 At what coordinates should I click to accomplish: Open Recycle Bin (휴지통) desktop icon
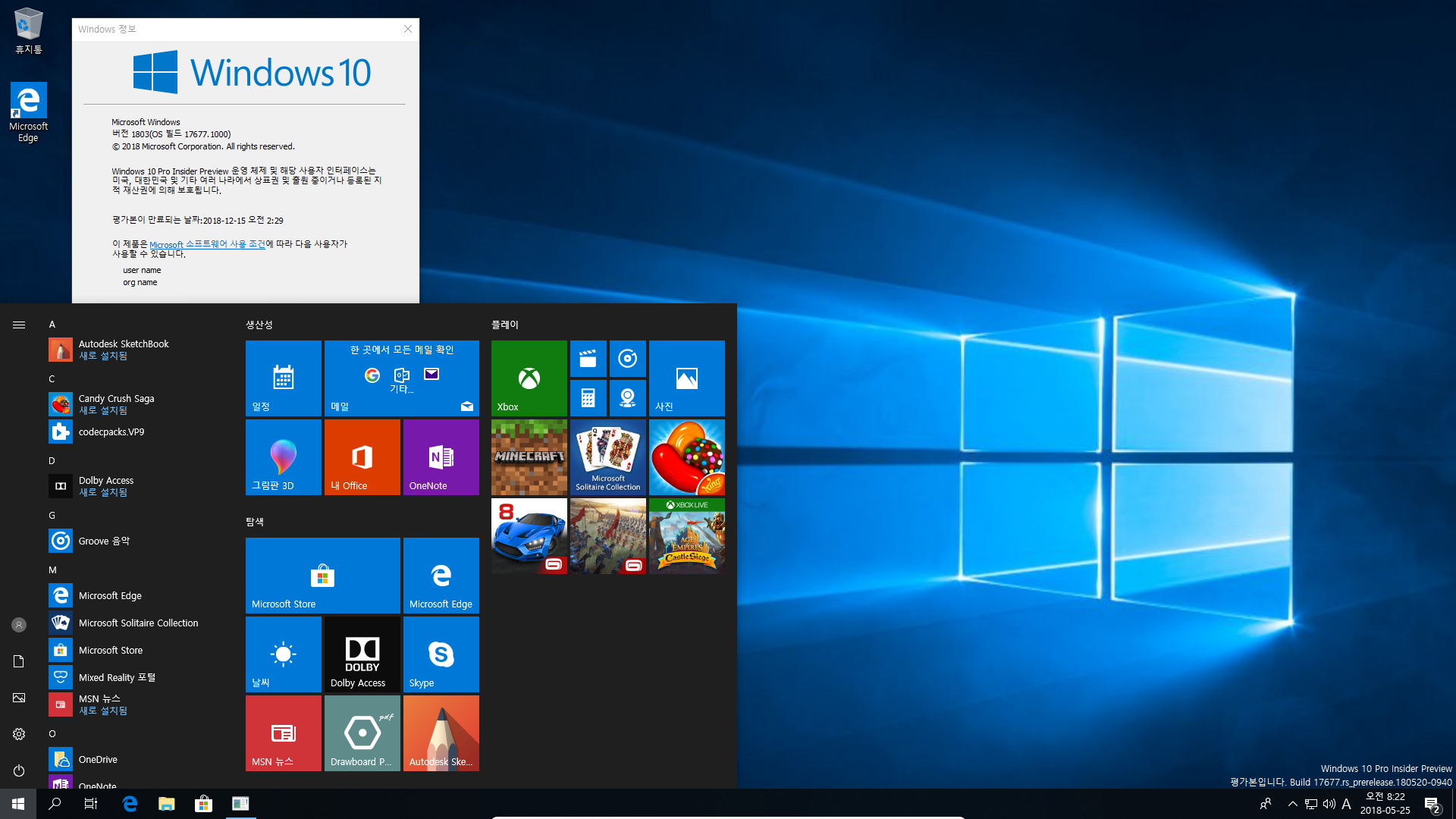(x=29, y=31)
